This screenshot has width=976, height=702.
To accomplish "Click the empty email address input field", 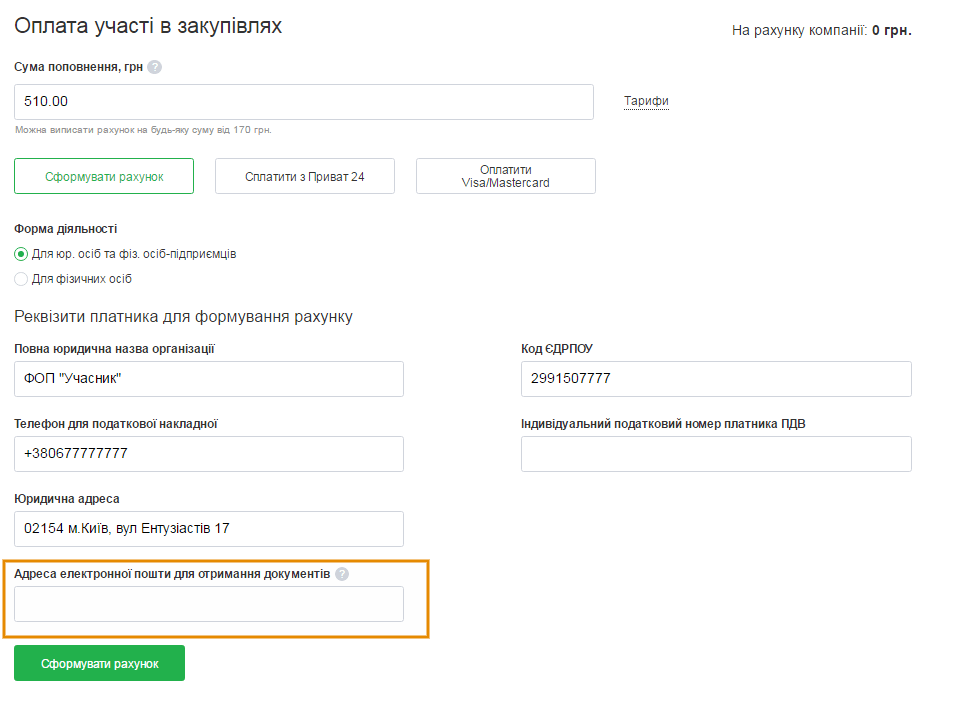I will coord(208,604).
